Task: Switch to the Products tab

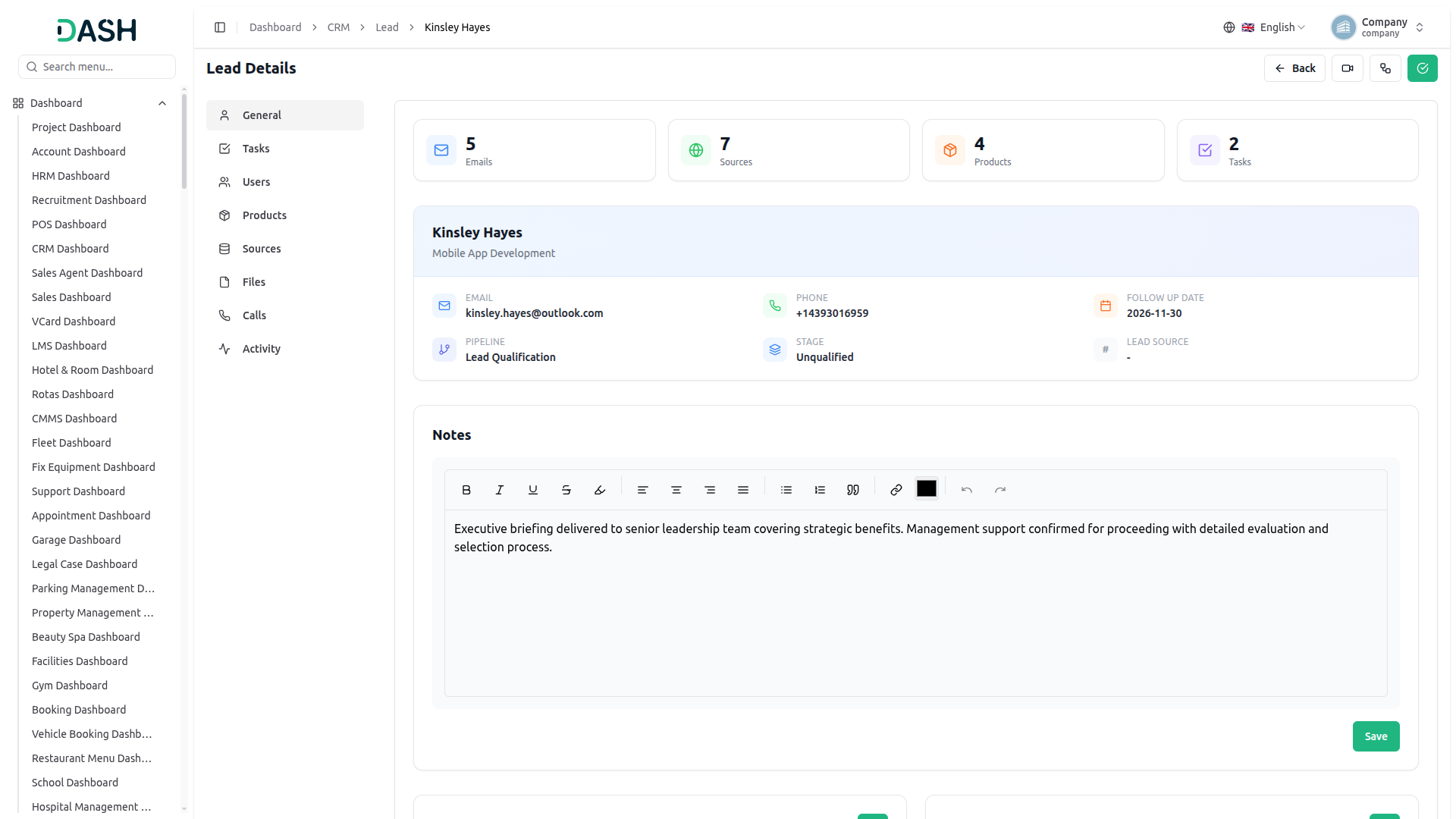Action: (x=285, y=215)
